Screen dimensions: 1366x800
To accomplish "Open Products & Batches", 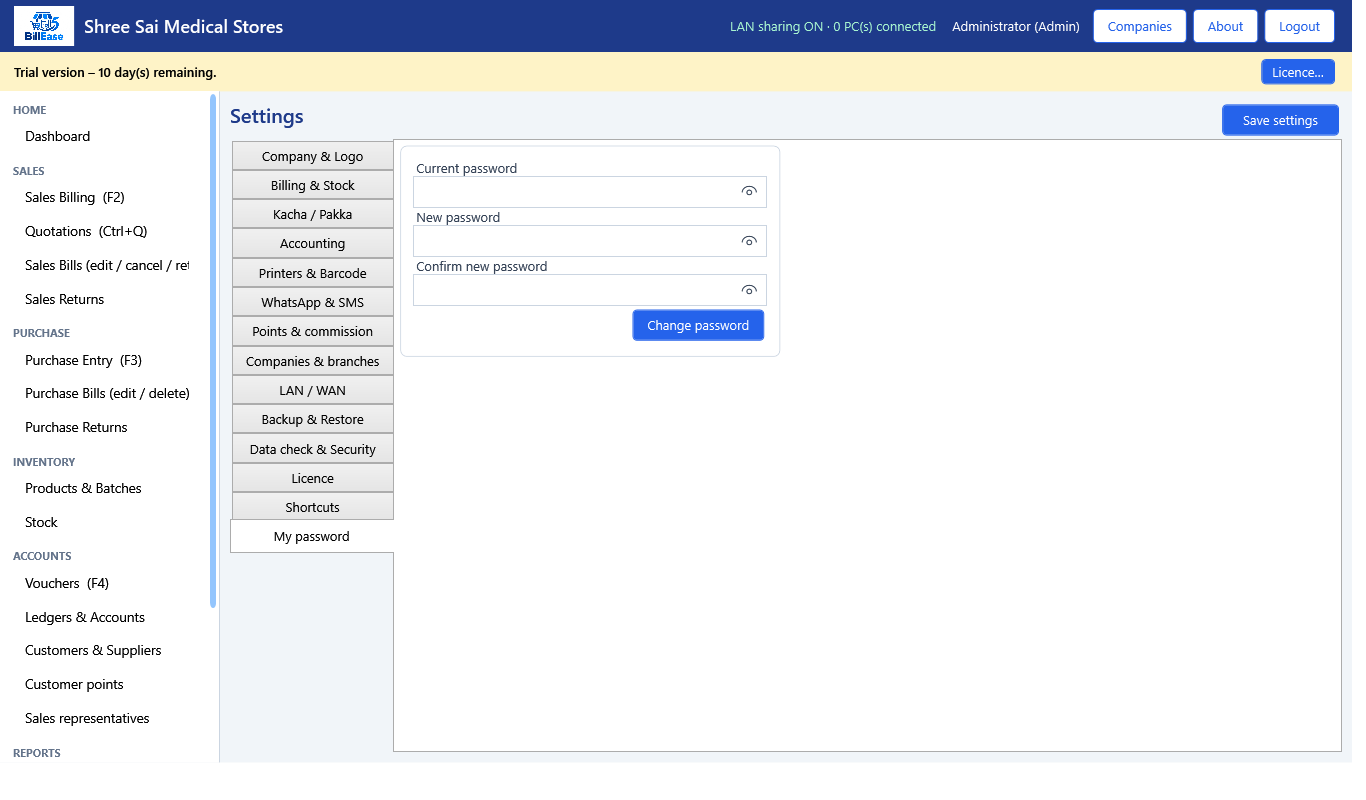I will coord(83,489).
